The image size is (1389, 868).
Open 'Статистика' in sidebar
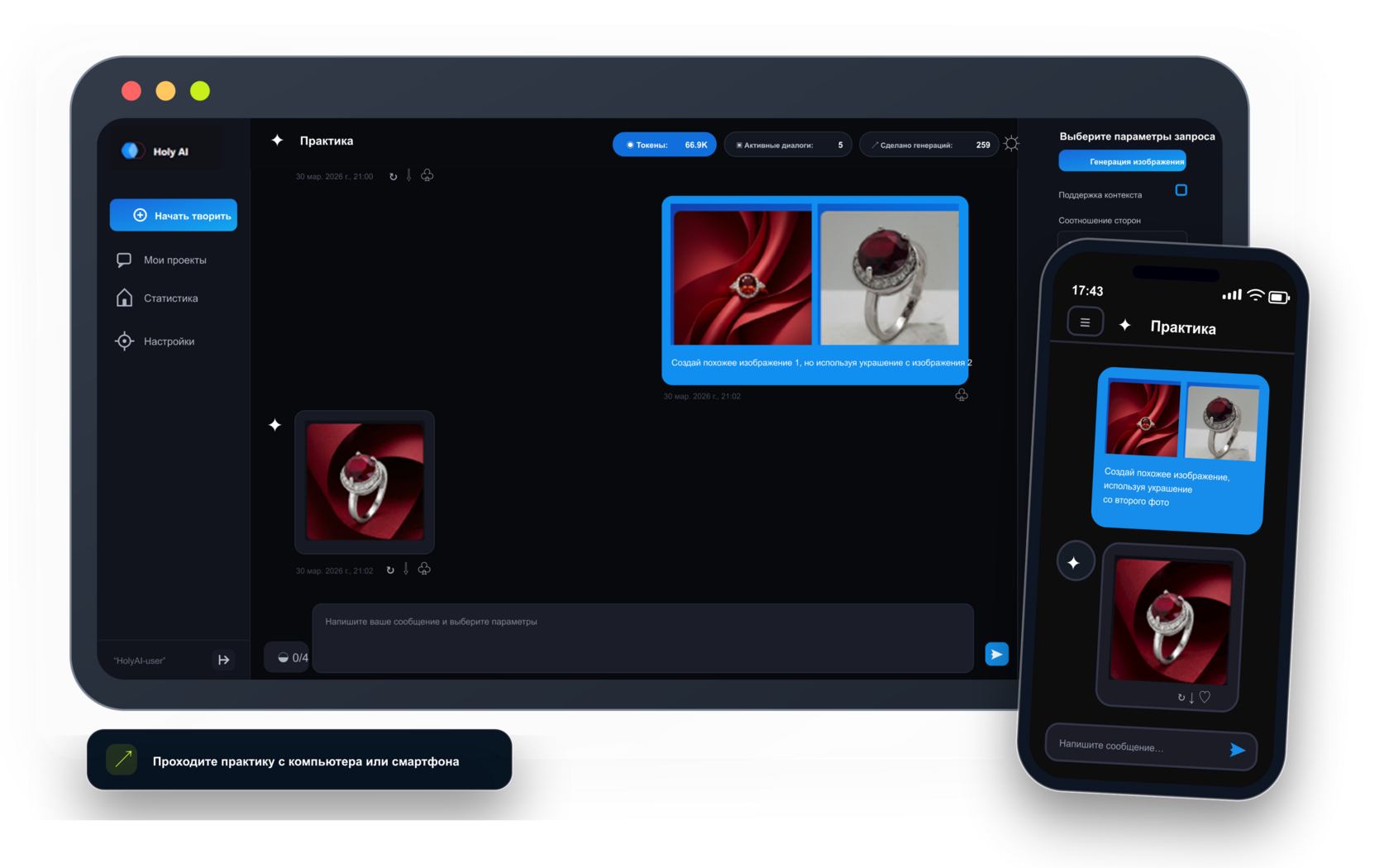point(171,298)
